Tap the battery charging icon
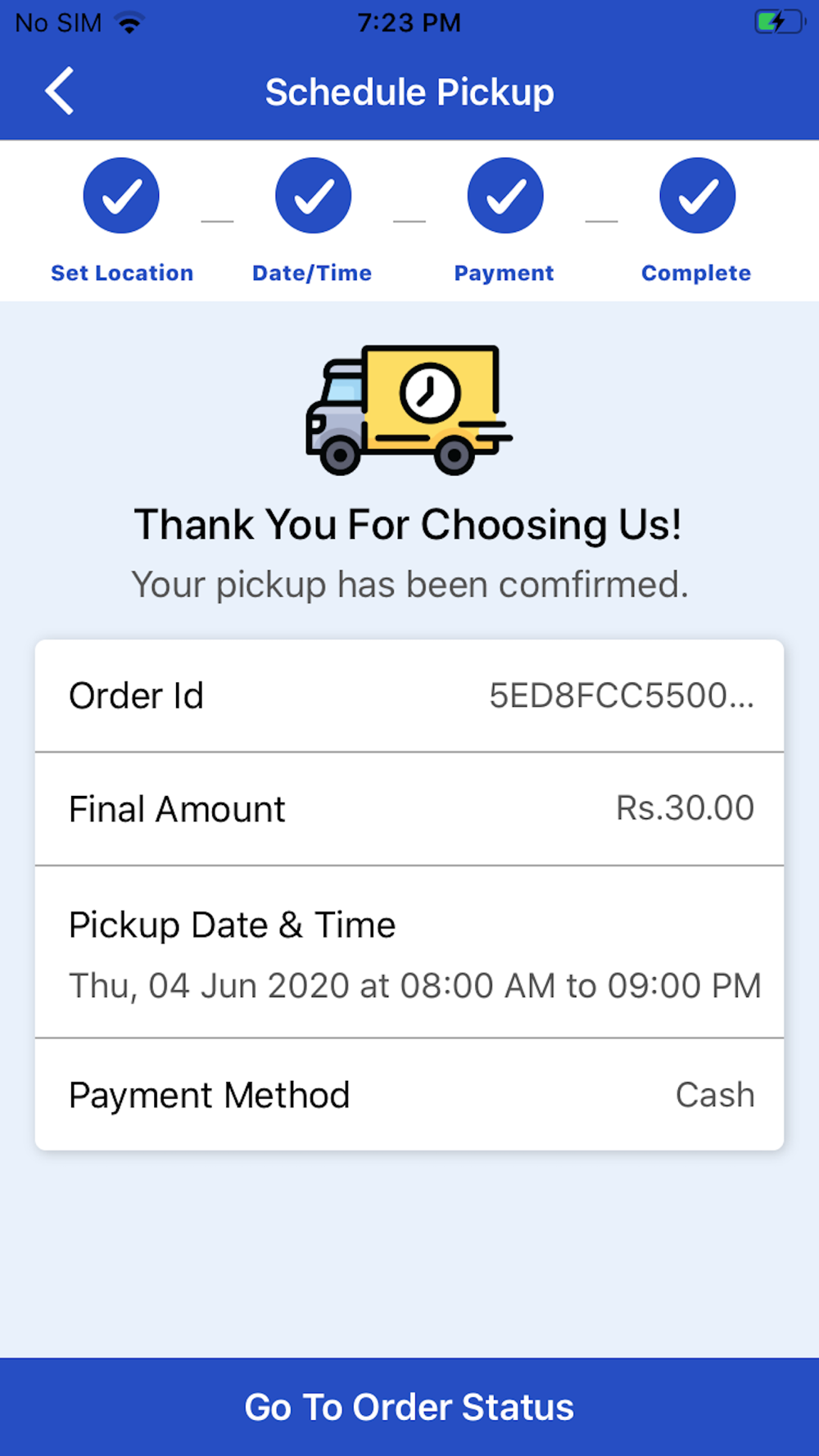 click(x=779, y=22)
